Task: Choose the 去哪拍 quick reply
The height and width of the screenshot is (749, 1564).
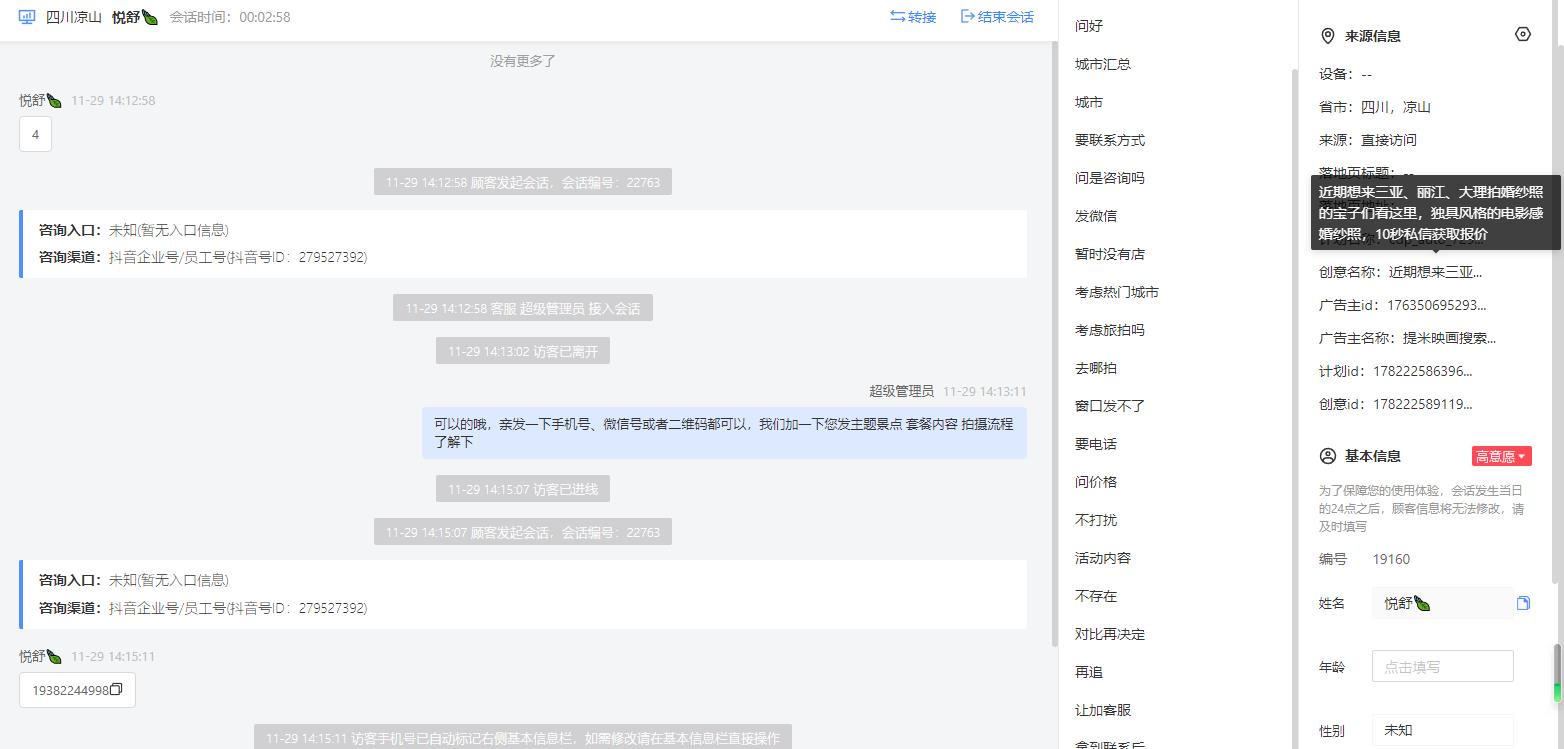Action: point(1096,368)
